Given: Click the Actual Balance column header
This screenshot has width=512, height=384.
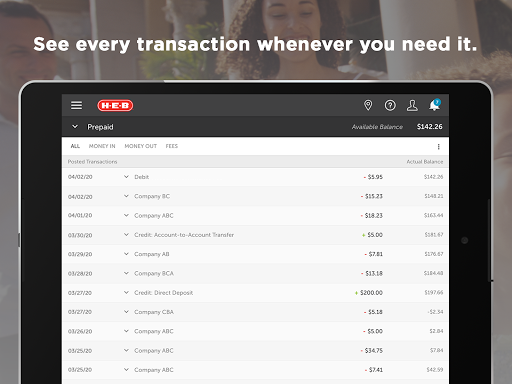Looking at the screenshot, I should click(425, 162).
